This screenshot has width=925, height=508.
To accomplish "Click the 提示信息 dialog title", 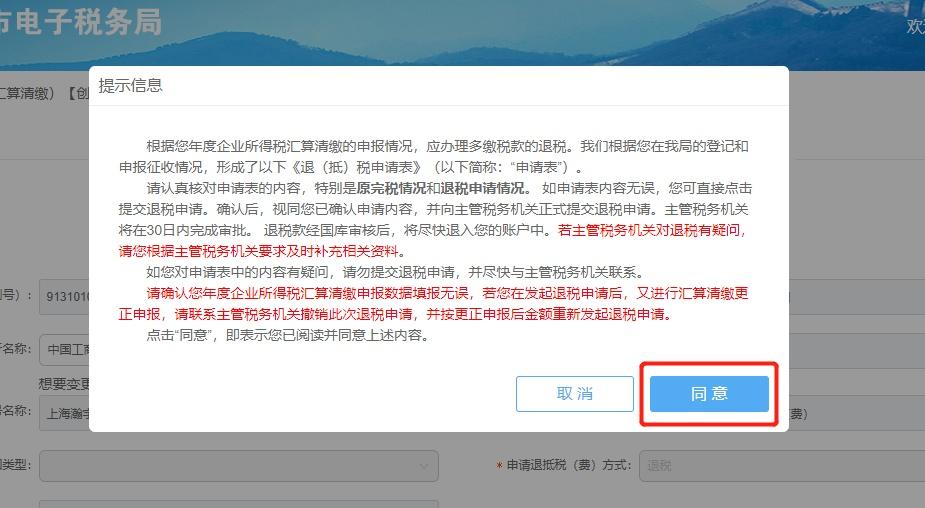I will click(x=130, y=86).
